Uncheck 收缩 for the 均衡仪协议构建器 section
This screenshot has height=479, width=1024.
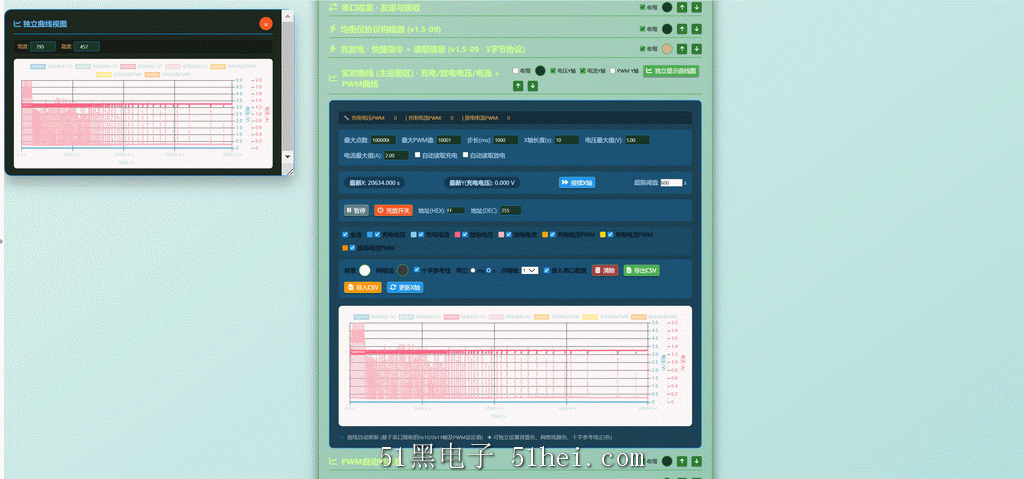(x=643, y=29)
